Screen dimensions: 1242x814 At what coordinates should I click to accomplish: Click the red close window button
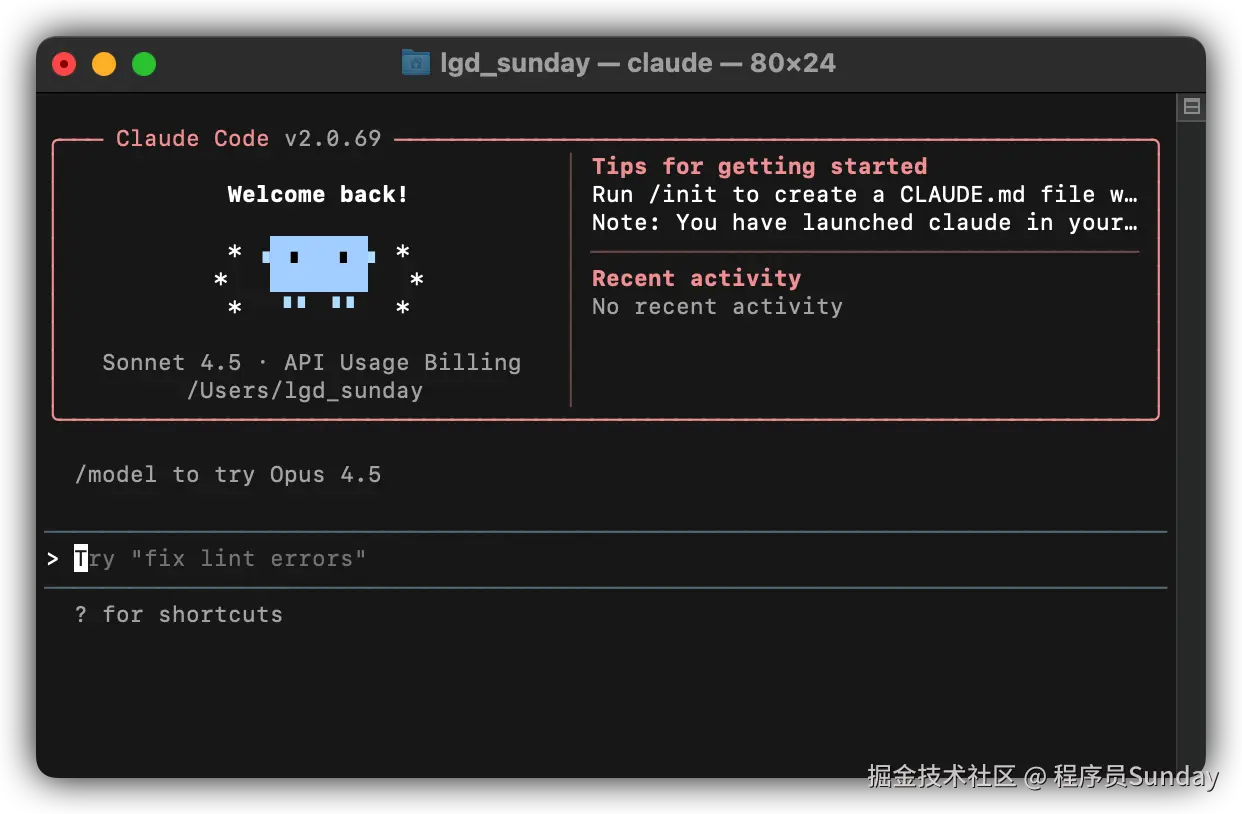pyautogui.click(x=64, y=64)
